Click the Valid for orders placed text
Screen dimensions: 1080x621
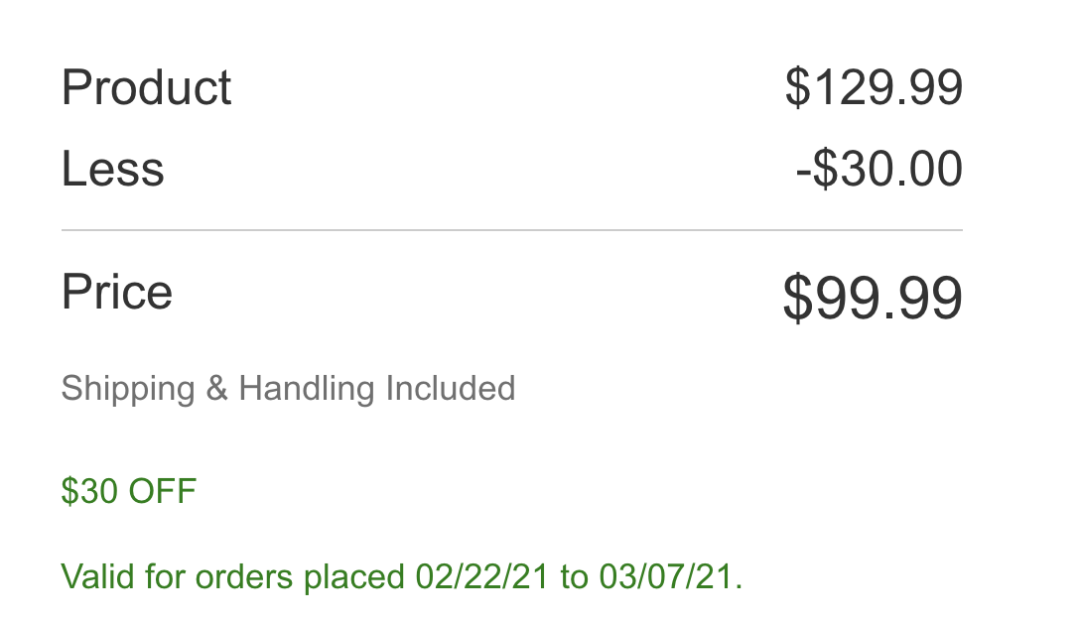pyautogui.click(x=233, y=577)
